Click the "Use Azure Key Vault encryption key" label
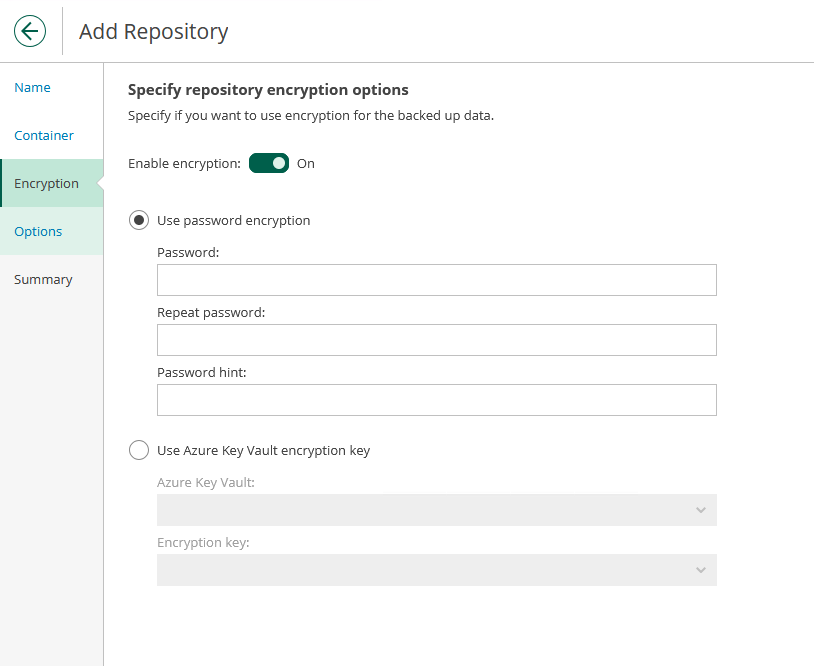814x666 pixels. click(x=263, y=450)
